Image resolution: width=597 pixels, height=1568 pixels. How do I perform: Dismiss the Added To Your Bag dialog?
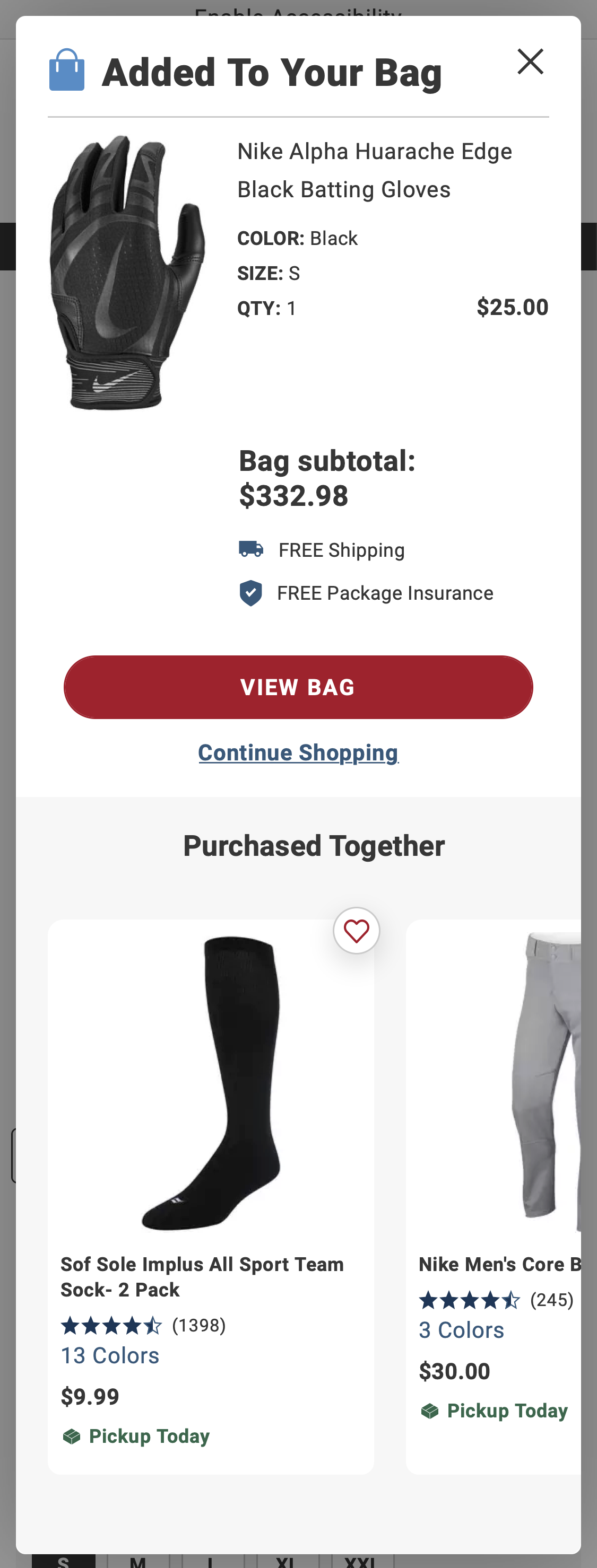click(530, 61)
